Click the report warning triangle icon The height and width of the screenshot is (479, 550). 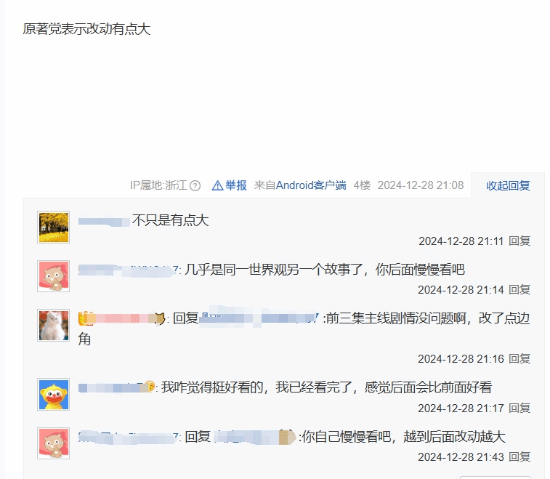217,185
